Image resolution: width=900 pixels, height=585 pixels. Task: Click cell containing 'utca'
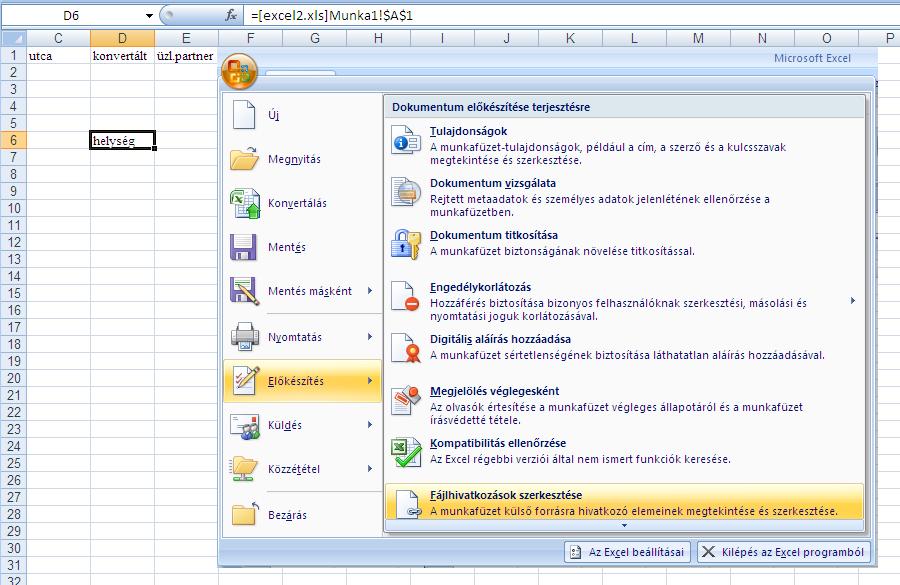coord(58,56)
